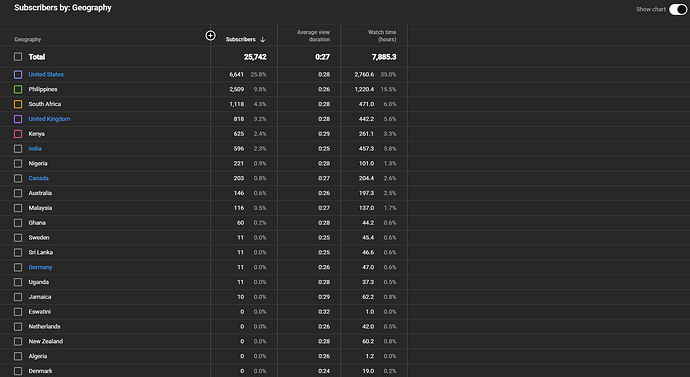Image resolution: width=690 pixels, height=377 pixels.
Task: Click the Malaysia row label
Action: (x=40, y=208)
